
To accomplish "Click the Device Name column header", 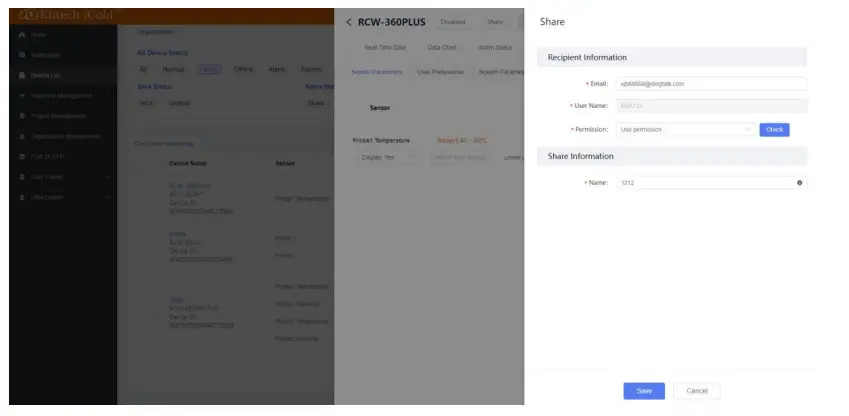I will (188, 164).
